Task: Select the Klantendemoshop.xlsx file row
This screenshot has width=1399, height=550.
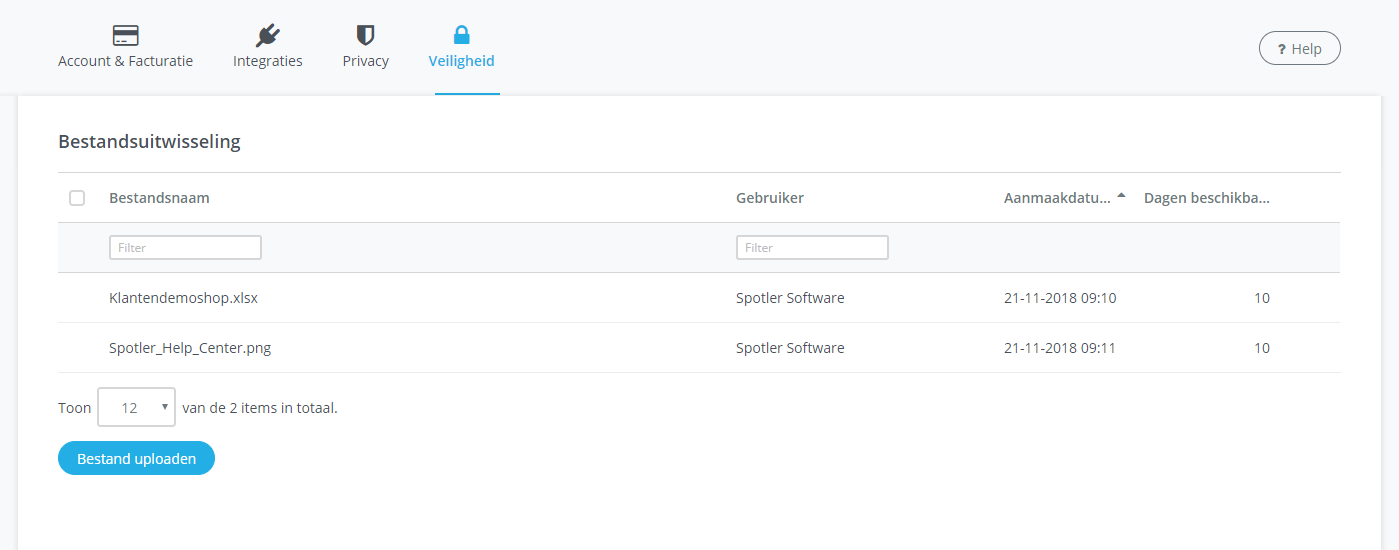Action: coord(183,298)
